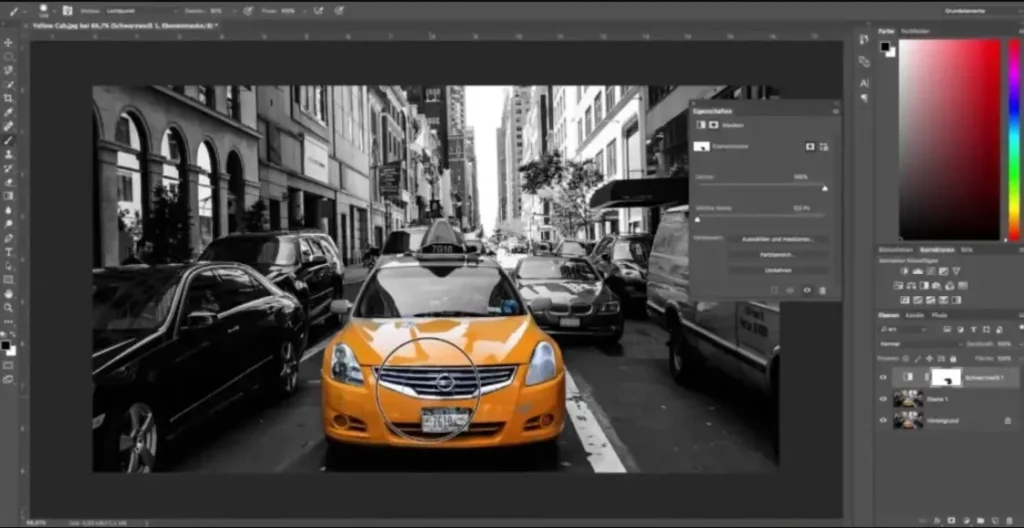Add a Levels adjustment icon

(x=918, y=271)
